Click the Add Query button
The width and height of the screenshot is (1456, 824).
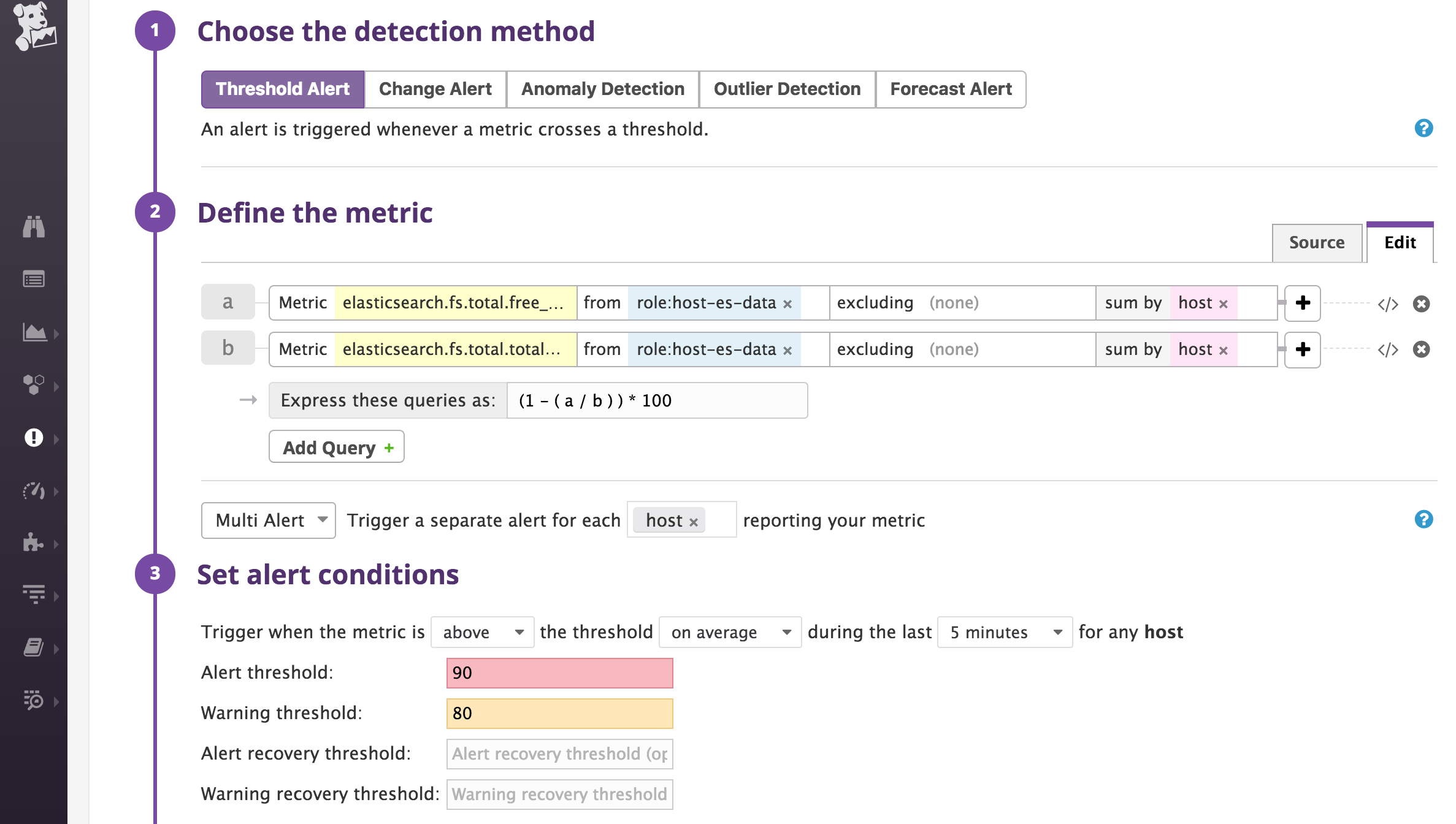[336, 447]
